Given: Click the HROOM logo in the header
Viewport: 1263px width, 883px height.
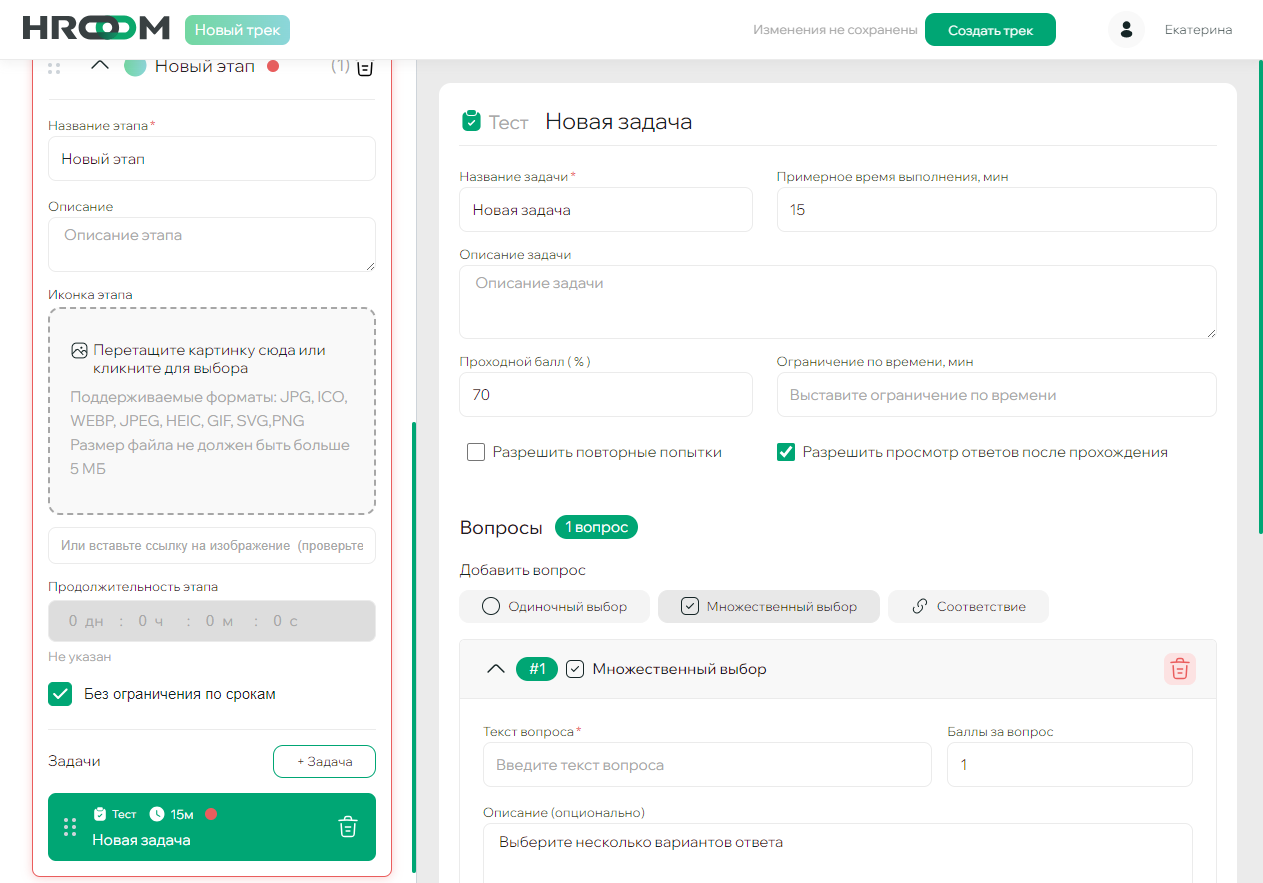Looking at the screenshot, I should pyautogui.click(x=94, y=29).
